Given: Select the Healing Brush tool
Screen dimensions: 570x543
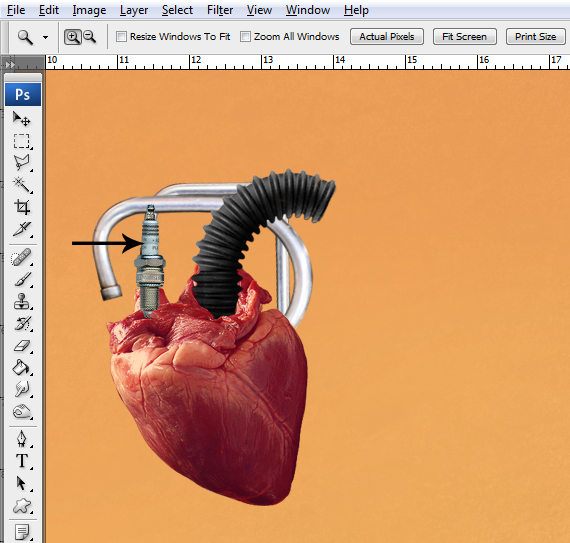Looking at the screenshot, I should (22, 258).
